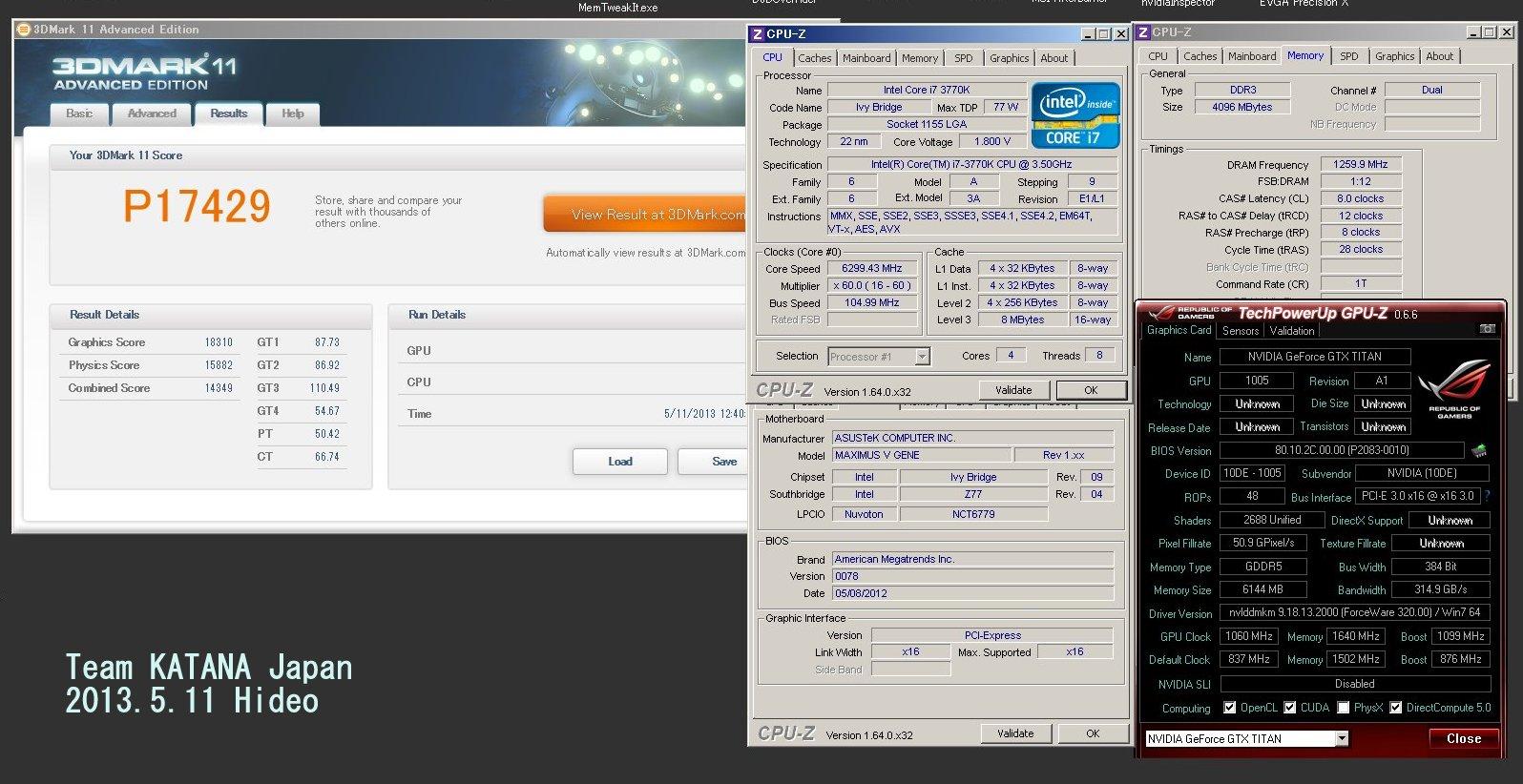
Task: Open the Caches tab in the CPU-Z processor window
Action: tap(814, 58)
